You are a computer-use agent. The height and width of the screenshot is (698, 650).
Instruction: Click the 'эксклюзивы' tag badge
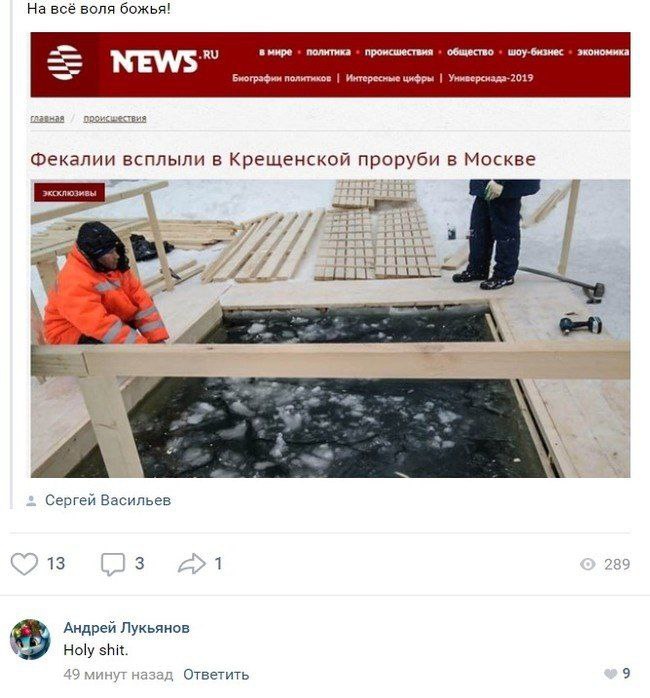tap(69, 193)
